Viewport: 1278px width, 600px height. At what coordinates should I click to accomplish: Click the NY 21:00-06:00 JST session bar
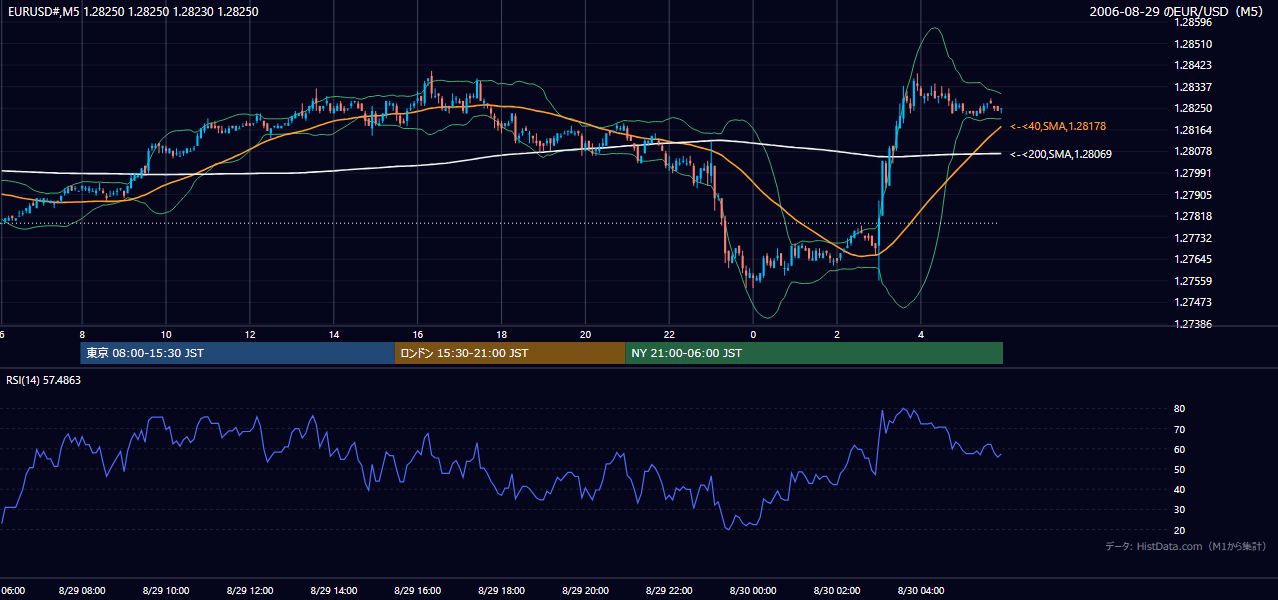814,353
